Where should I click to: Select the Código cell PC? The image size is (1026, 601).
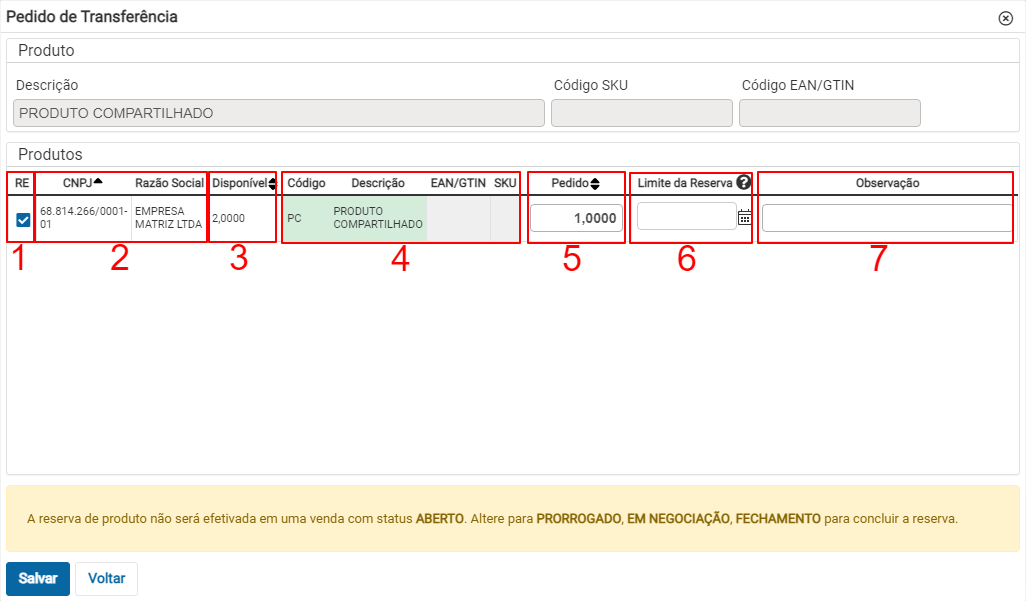coord(294,218)
